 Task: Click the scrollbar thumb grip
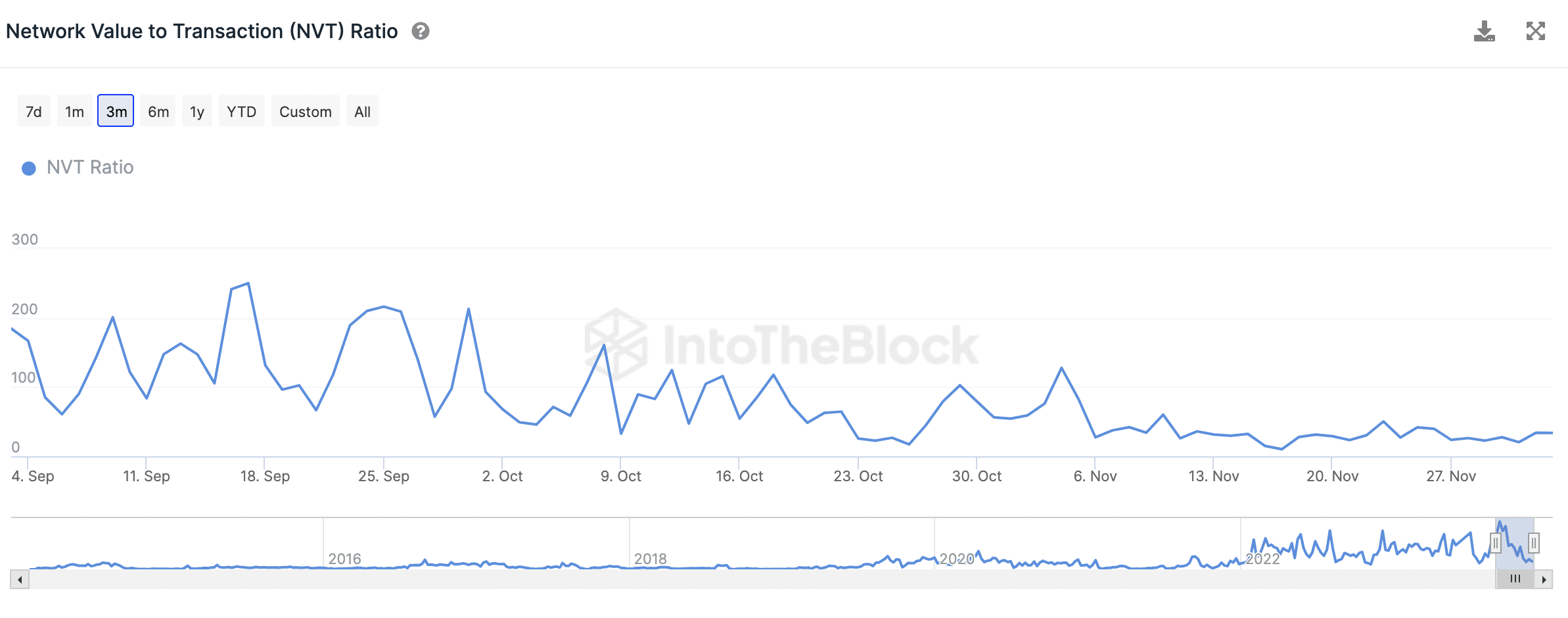pyautogui.click(x=1515, y=579)
